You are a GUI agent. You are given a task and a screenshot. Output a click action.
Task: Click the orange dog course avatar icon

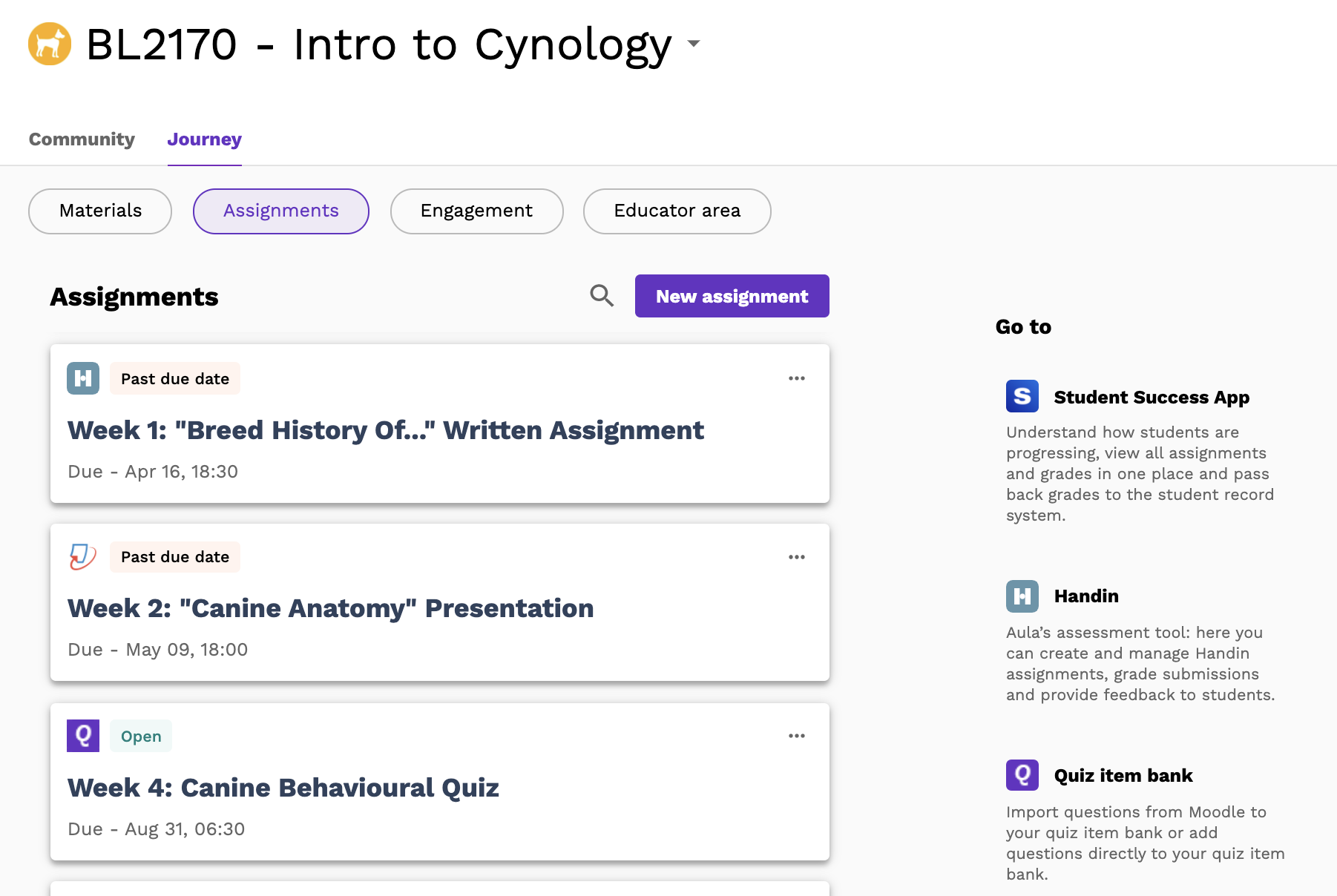point(50,44)
